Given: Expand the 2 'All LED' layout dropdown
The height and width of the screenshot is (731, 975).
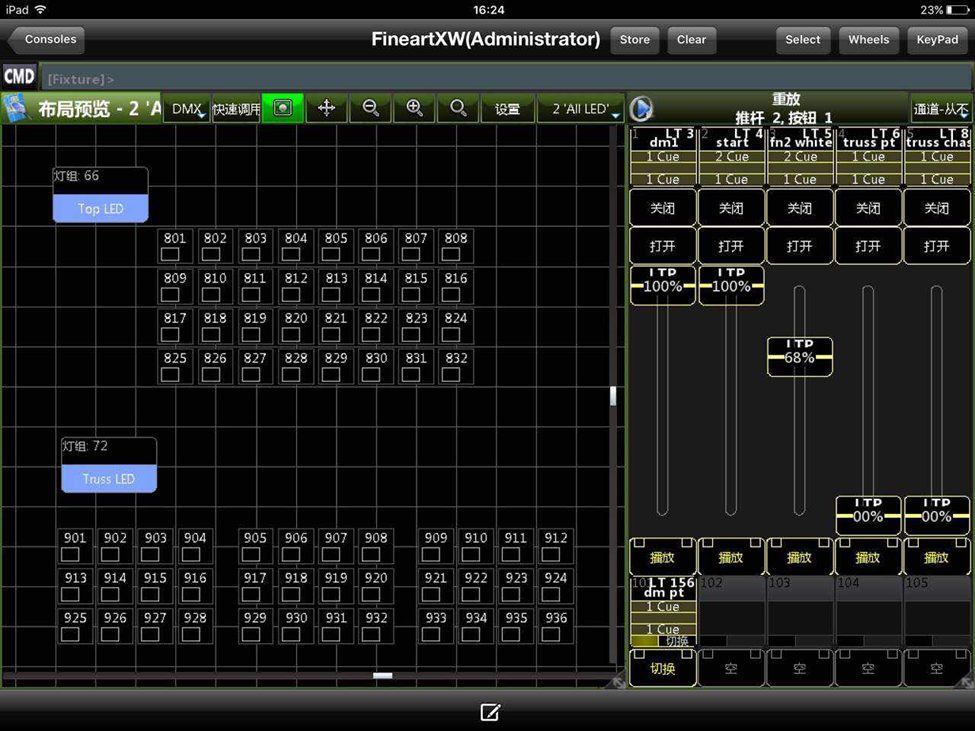Looking at the screenshot, I should [x=581, y=108].
